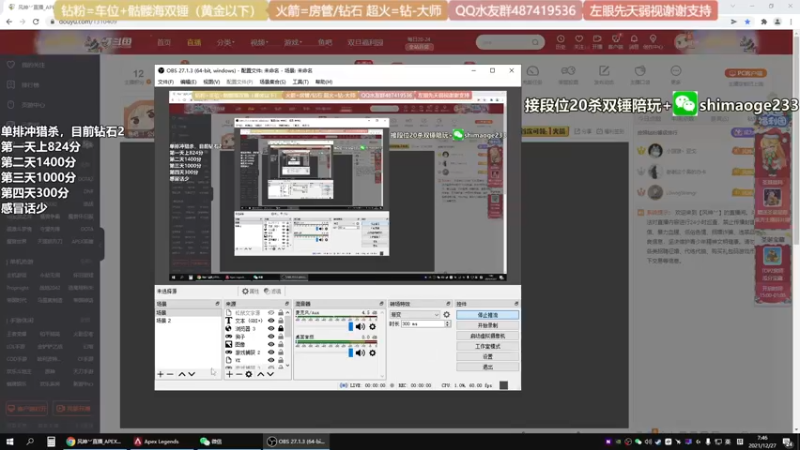Open source Filters (滤镜) in OBS toolbar

273,291
